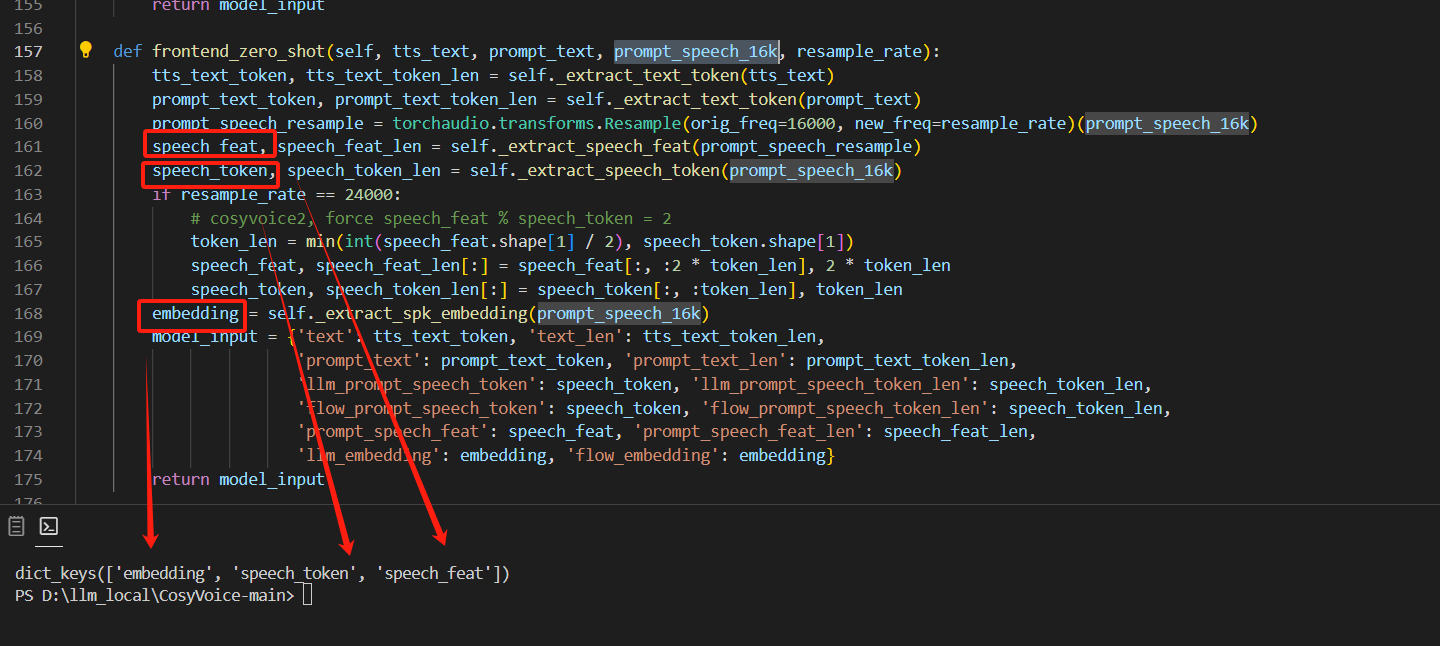
Task: Click red-boxed embedding variable on line 168
Action: [x=195, y=314]
